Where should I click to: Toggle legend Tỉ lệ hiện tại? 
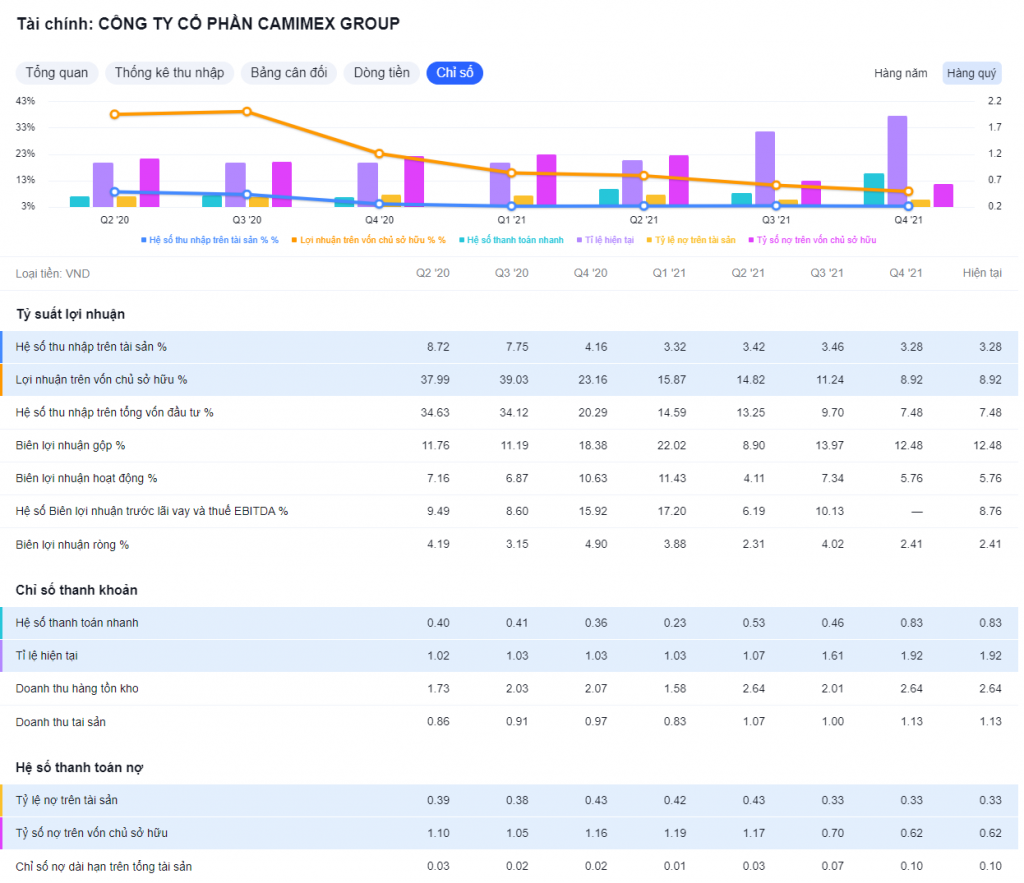pyautogui.click(x=605, y=240)
